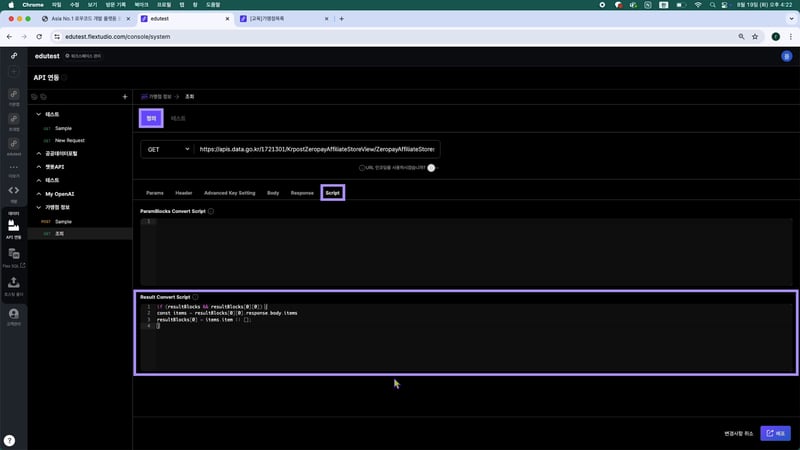This screenshot has width=800, height=450.
Task: Bookmark page with the star icon
Action: point(753,36)
